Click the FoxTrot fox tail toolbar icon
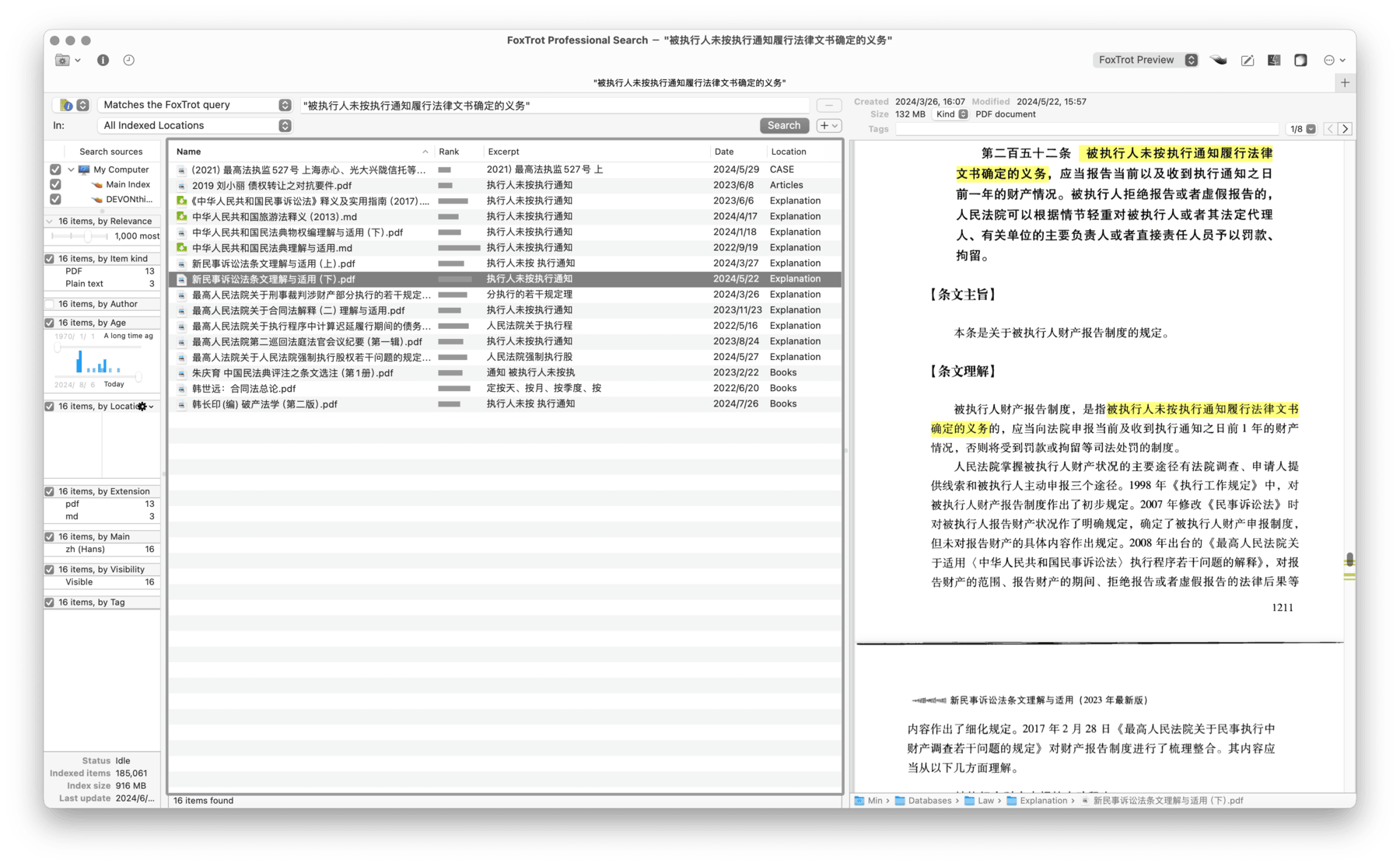Viewport: 1400px width, 866px height. (x=1219, y=60)
